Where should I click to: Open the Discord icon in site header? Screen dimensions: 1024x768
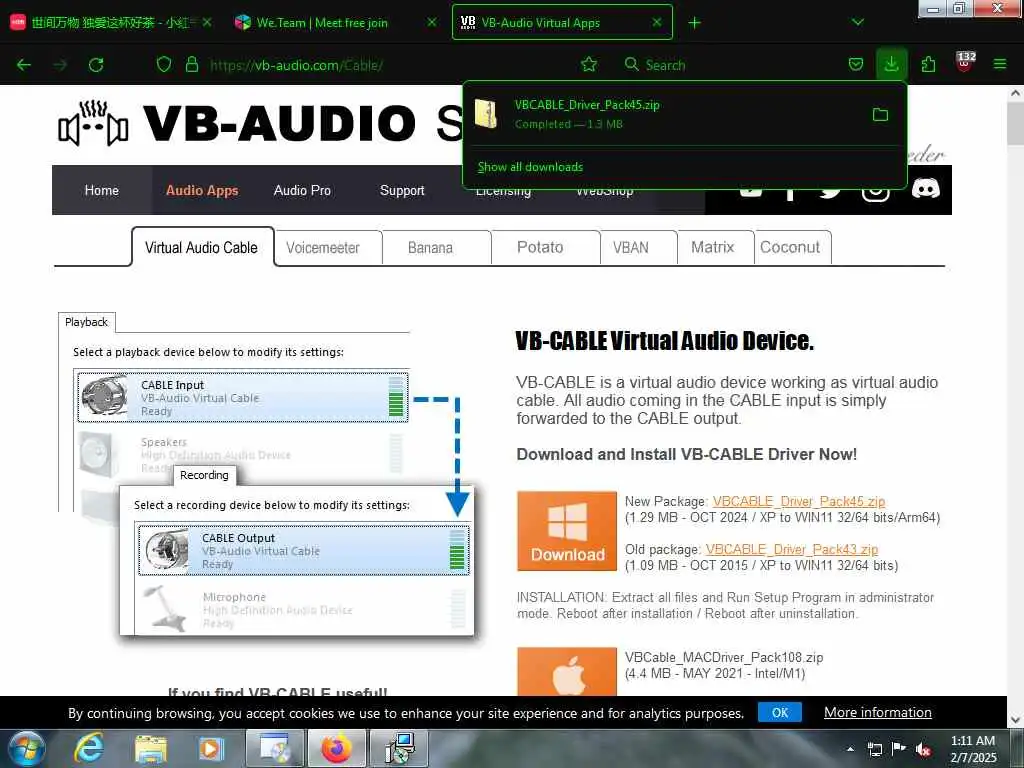tap(925, 189)
